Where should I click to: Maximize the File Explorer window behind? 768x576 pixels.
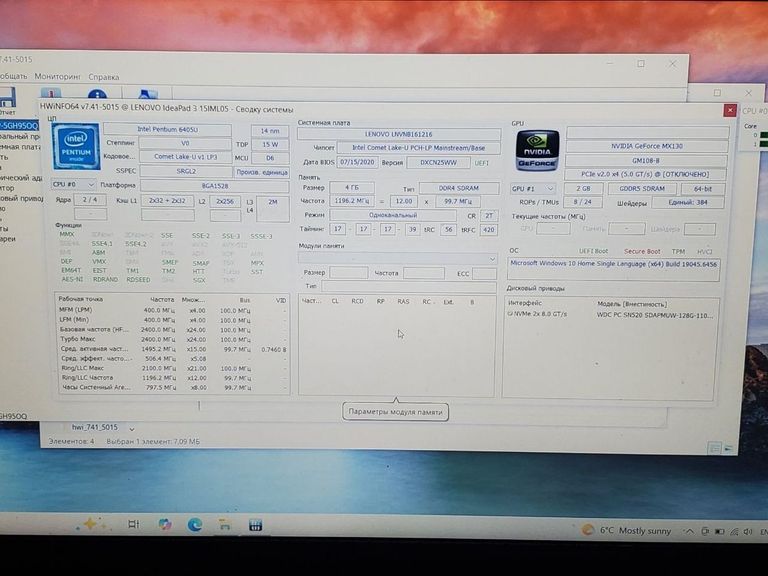point(717,93)
